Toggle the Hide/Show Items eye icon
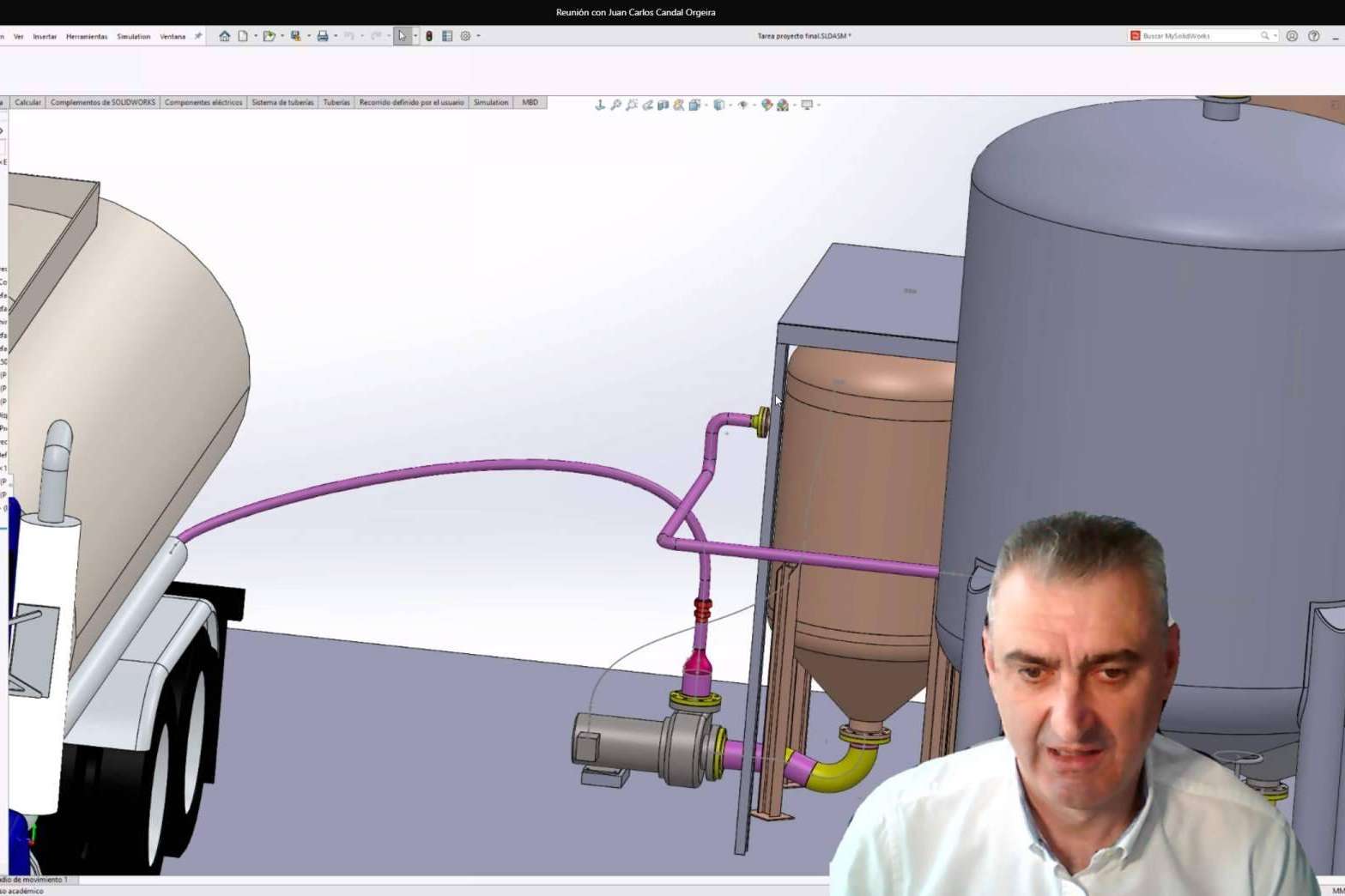Screen dimensions: 1345x896 [x=743, y=105]
